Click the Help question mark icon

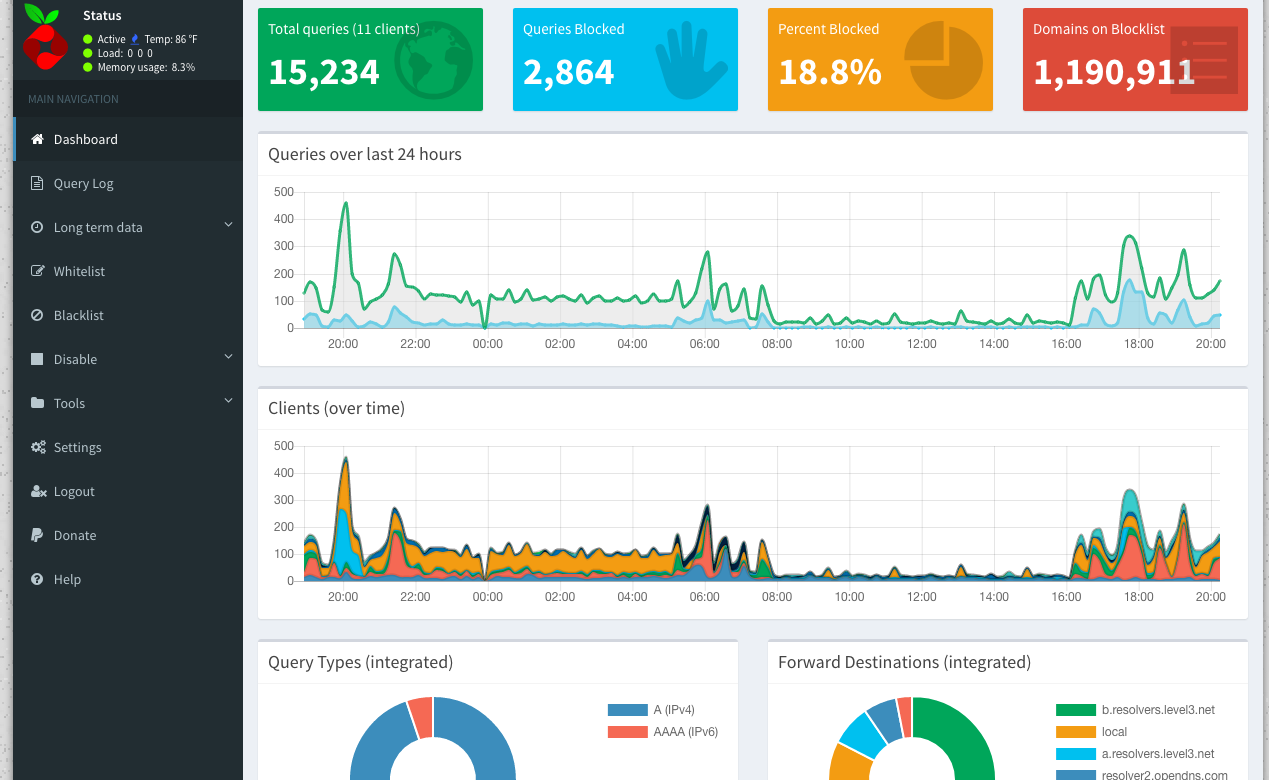[x=37, y=579]
